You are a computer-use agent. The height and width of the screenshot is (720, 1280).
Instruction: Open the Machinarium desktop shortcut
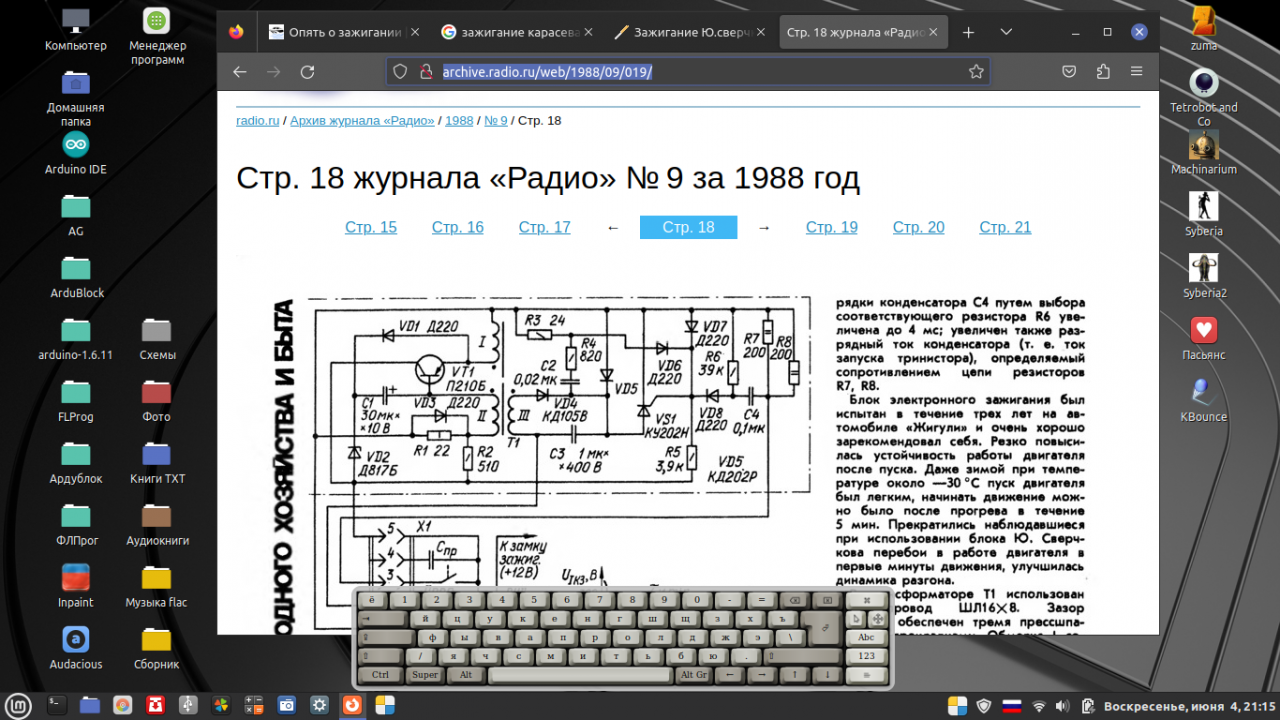1203,146
